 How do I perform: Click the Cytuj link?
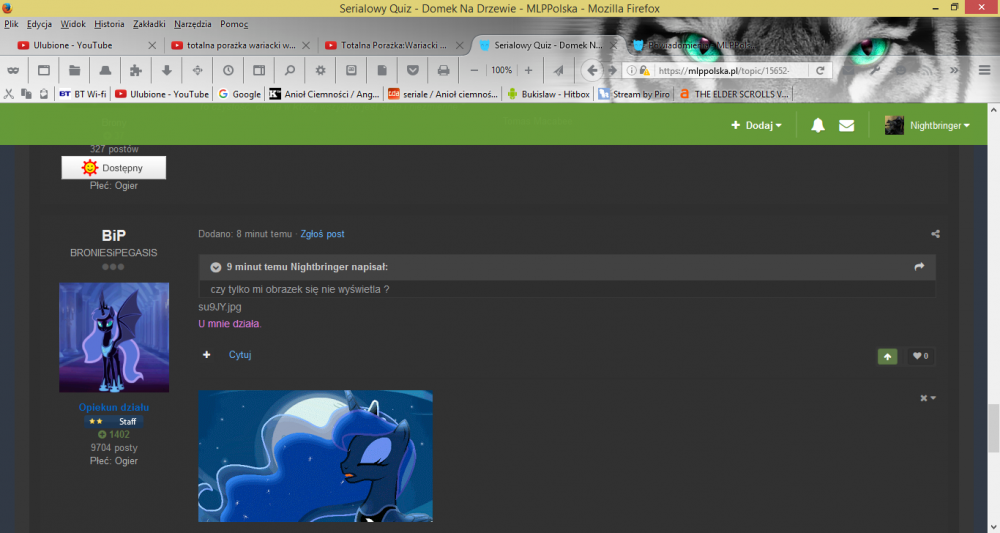click(240, 355)
